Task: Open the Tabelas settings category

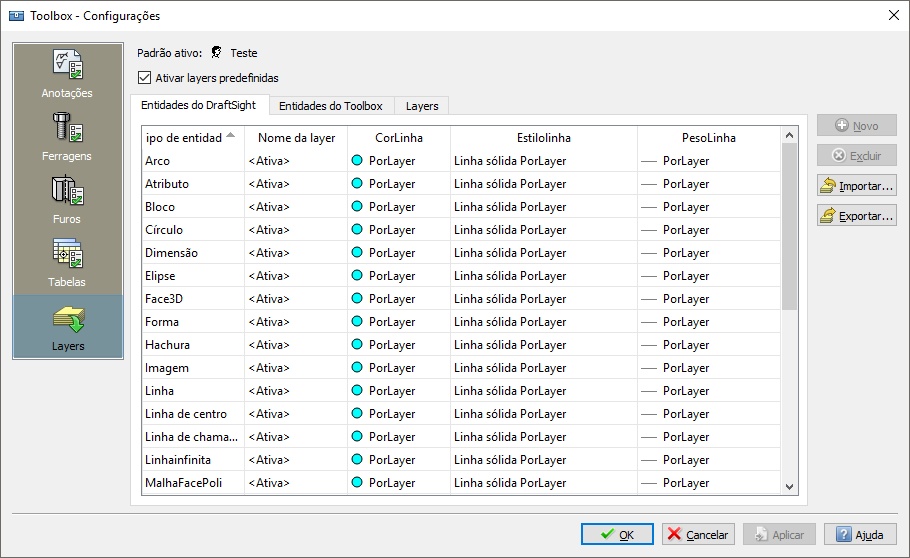Action: coord(67,263)
